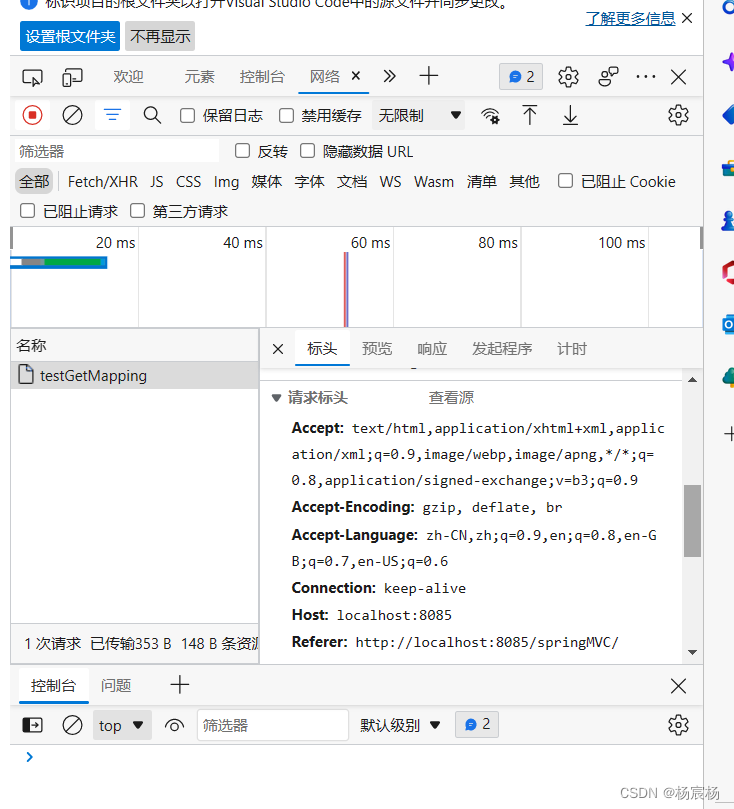Screen dimensions: 734x809
Task: Dismiss the info banner with X
Action: click(687, 19)
